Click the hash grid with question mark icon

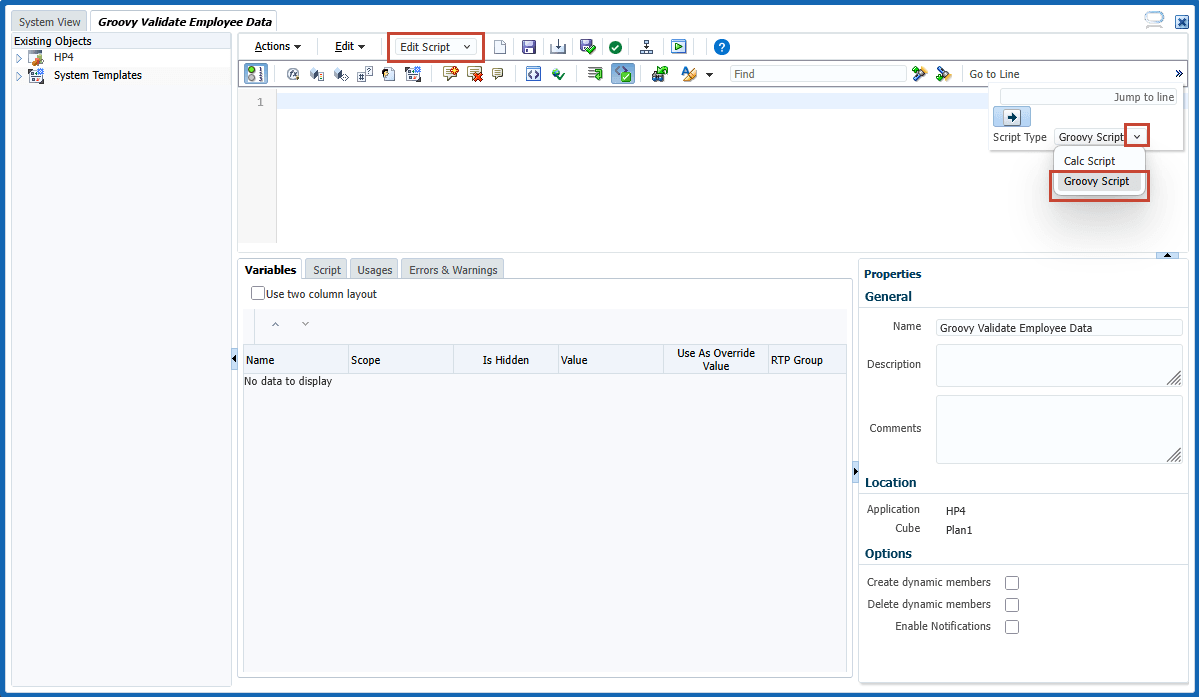point(365,74)
